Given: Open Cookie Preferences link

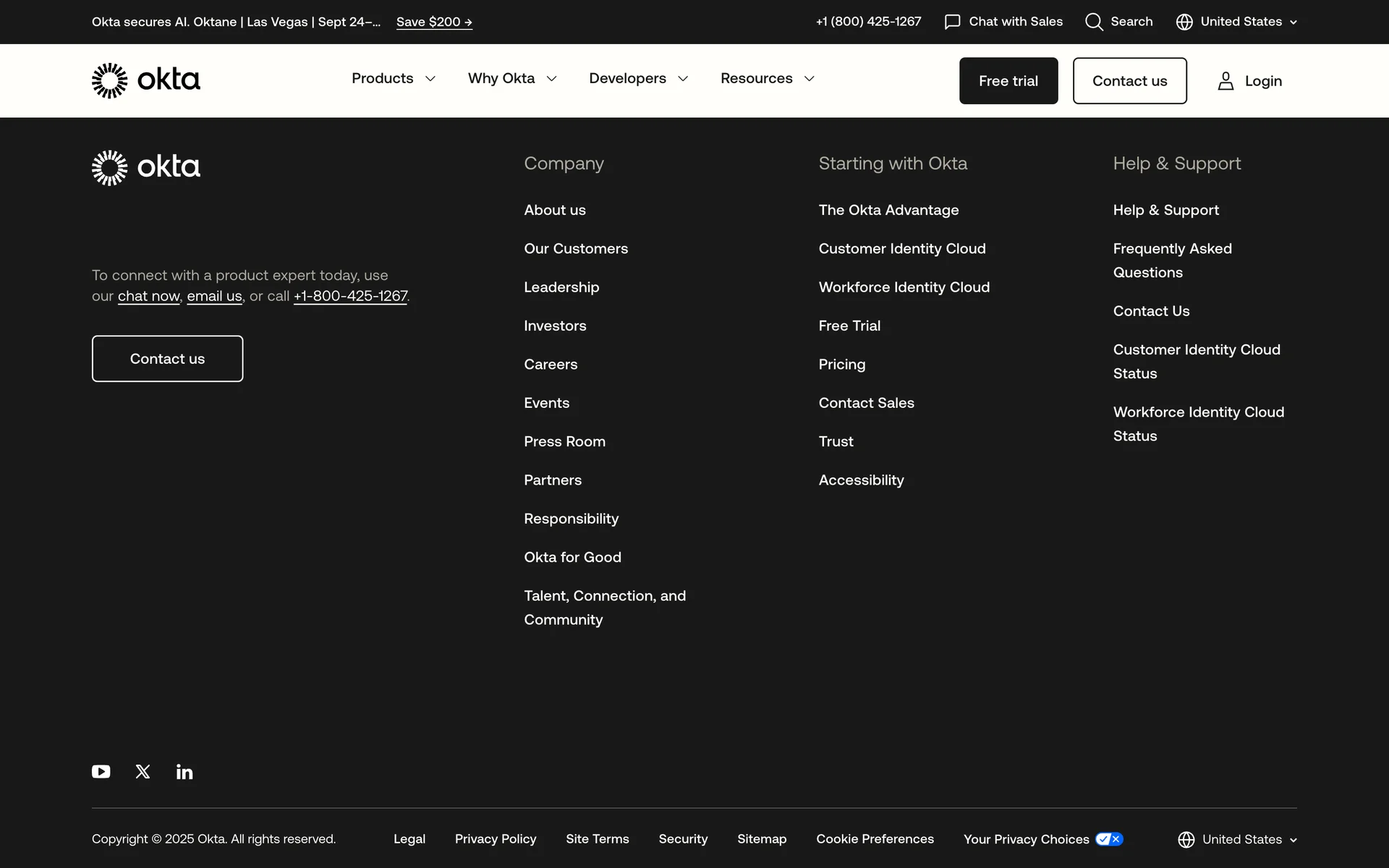Looking at the screenshot, I should click(875, 839).
